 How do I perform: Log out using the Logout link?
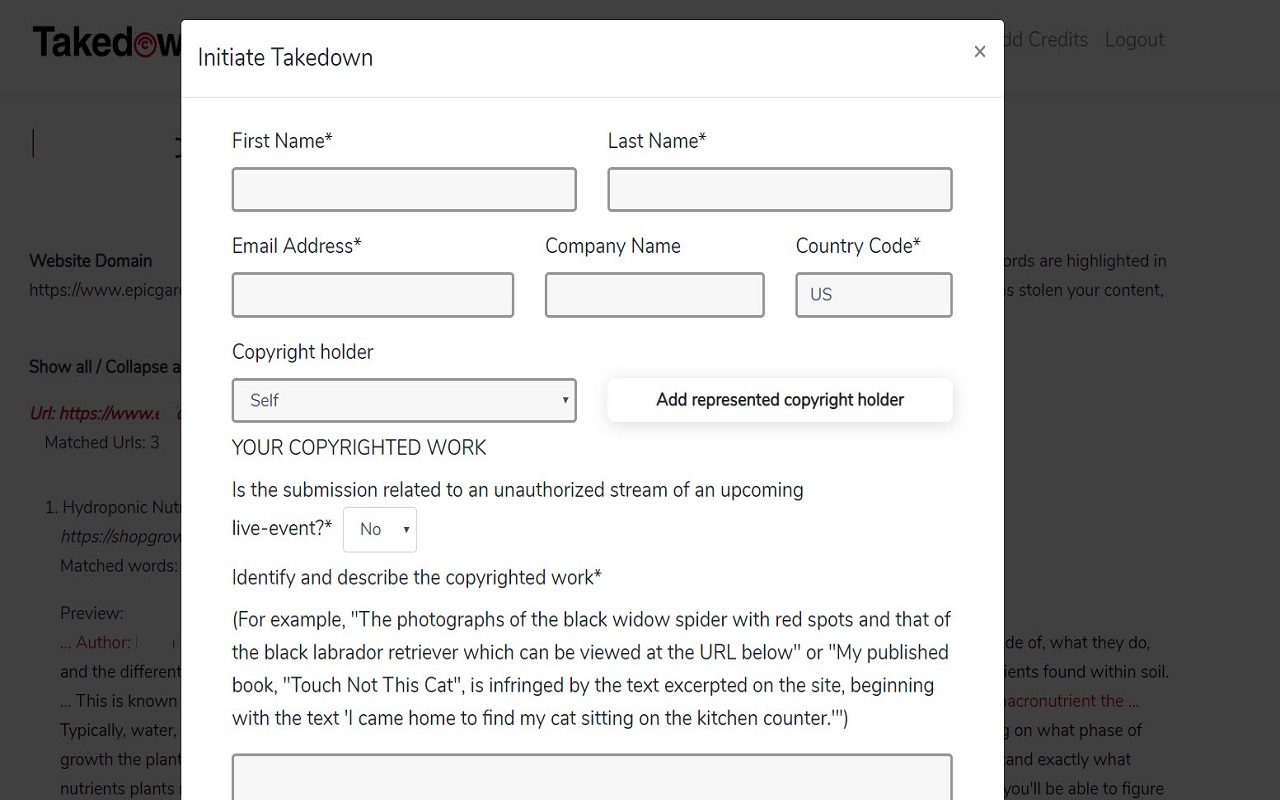(1134, 40)
